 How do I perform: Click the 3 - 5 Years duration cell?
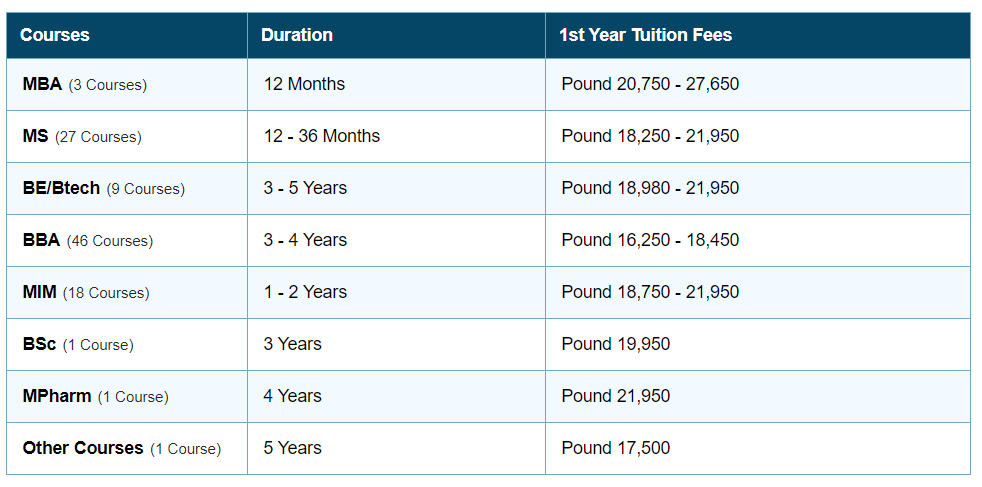tap(305, 188)
